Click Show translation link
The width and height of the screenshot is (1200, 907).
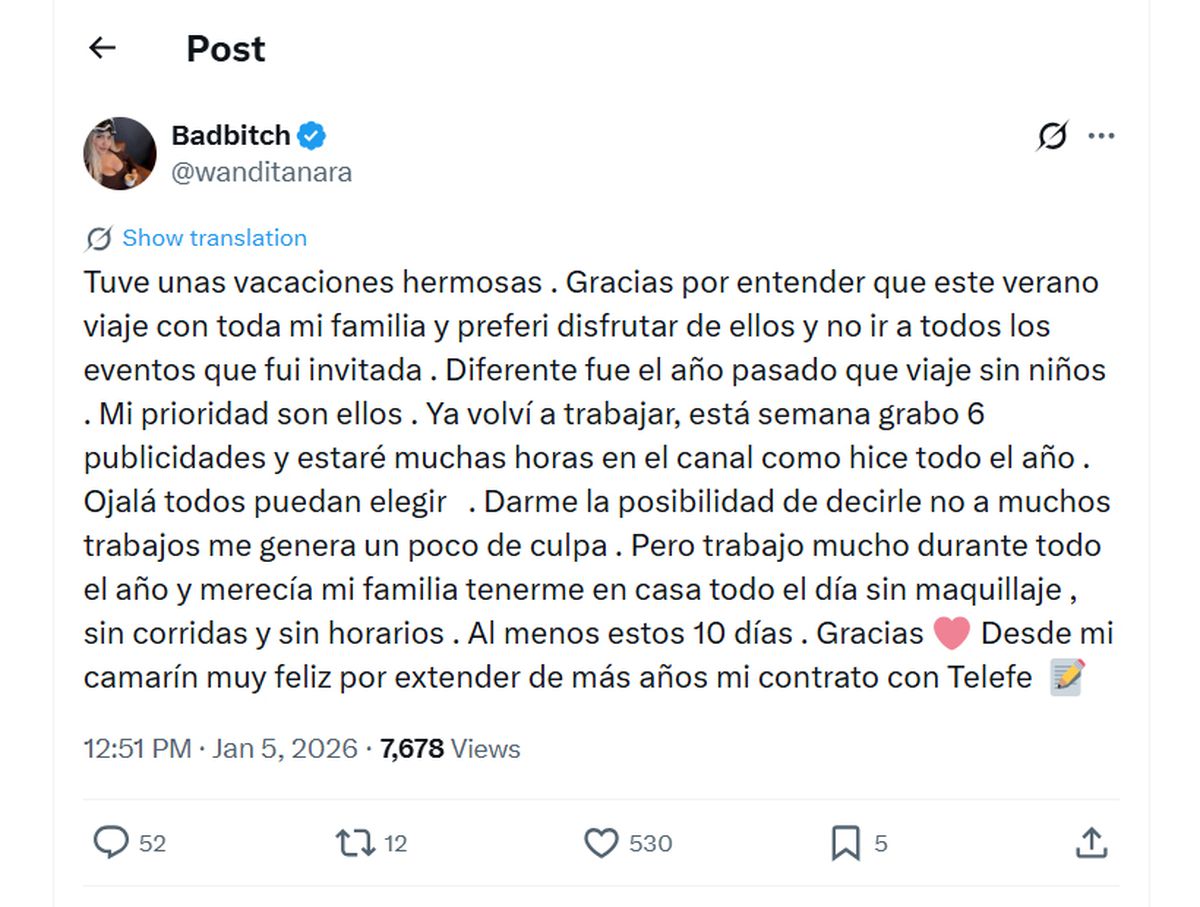coord(214,238)
